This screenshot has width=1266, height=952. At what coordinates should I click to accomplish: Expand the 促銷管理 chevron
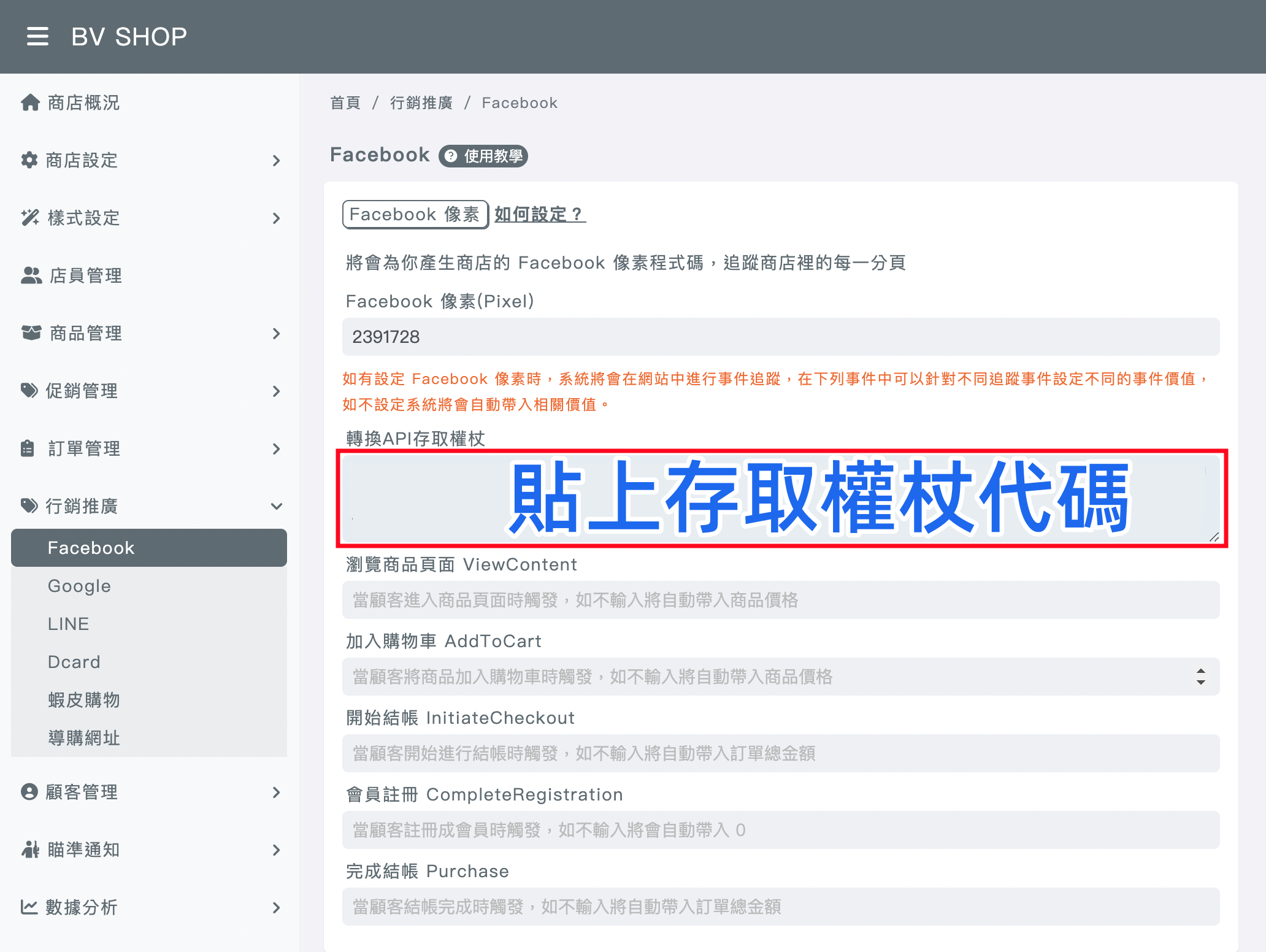click(x=276, y=391)
